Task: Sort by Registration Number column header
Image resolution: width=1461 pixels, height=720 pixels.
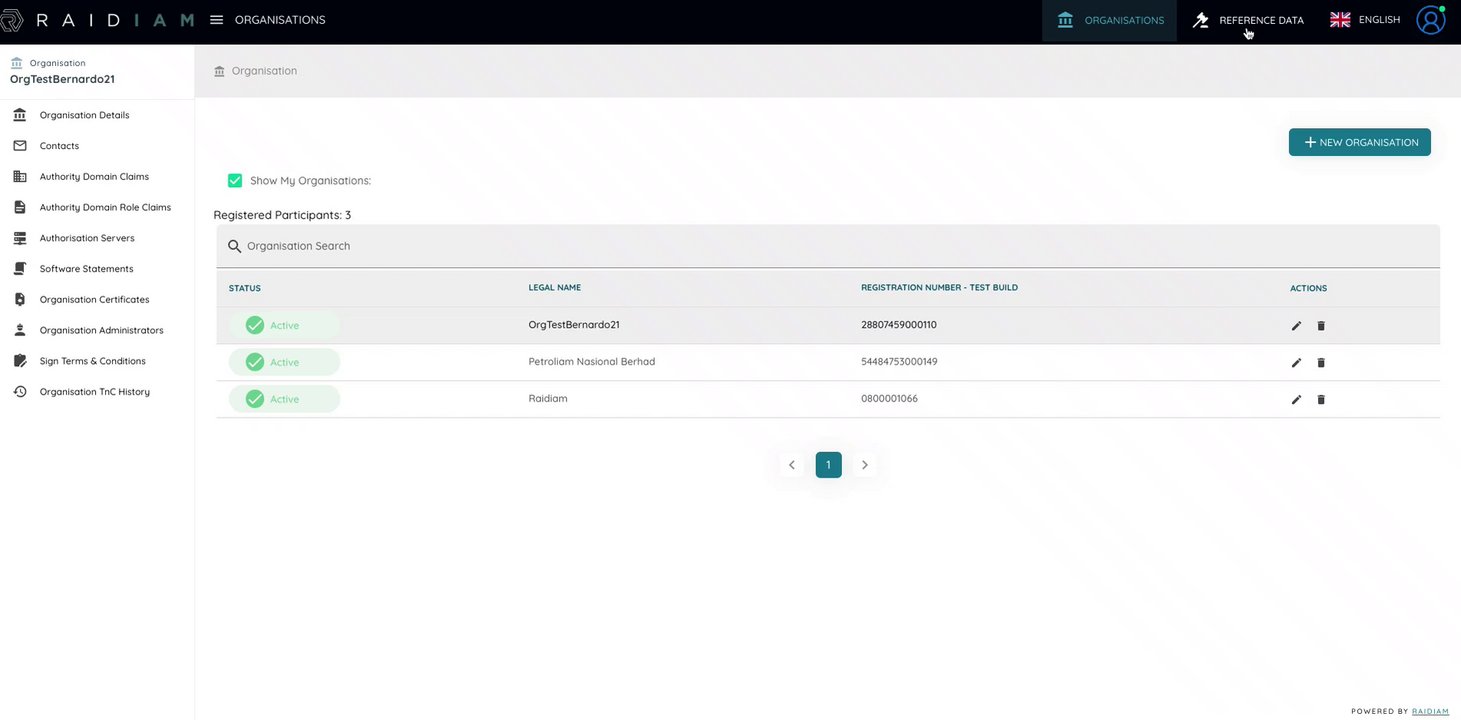Action: (939, 288)
